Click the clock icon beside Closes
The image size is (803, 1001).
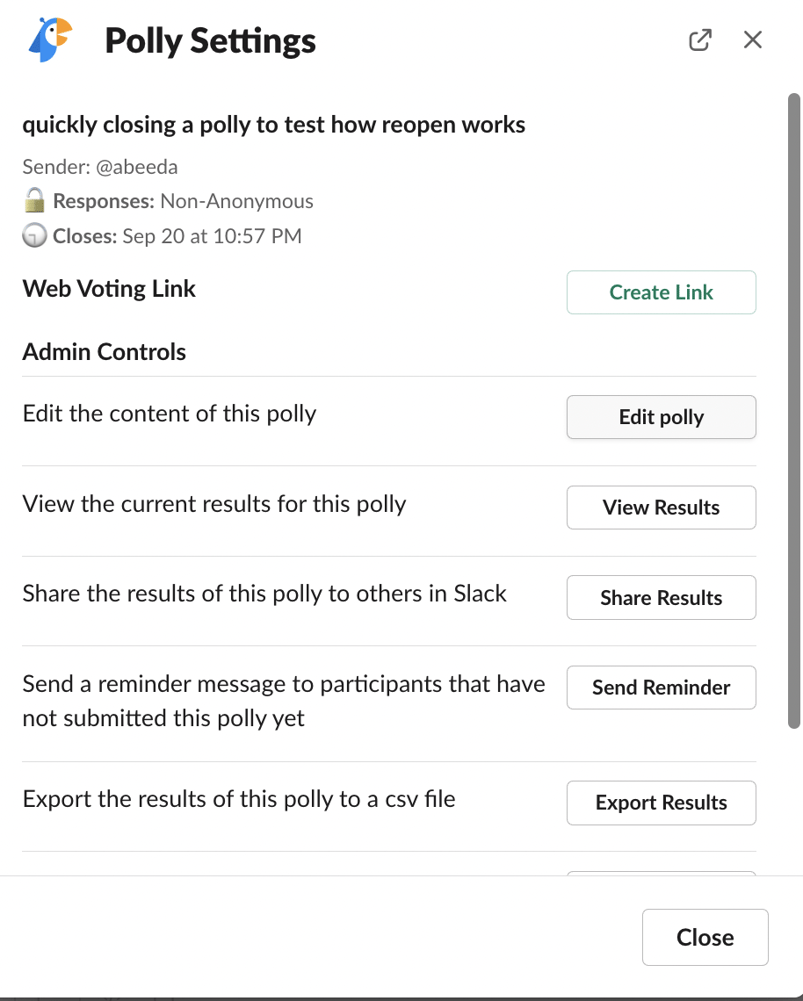[35, 237]
